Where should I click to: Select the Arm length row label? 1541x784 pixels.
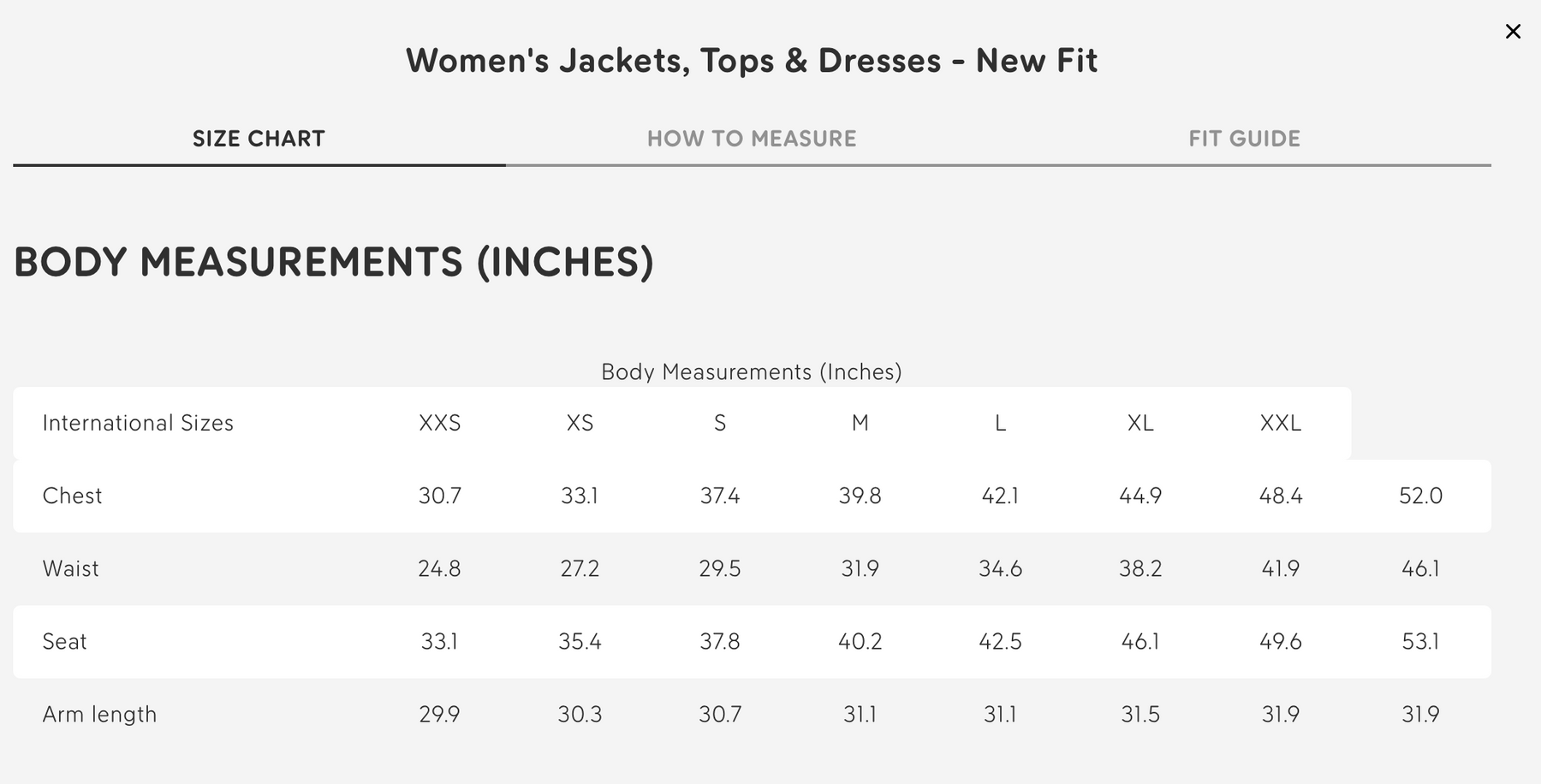pyautogui.click(x=99, y=714)
